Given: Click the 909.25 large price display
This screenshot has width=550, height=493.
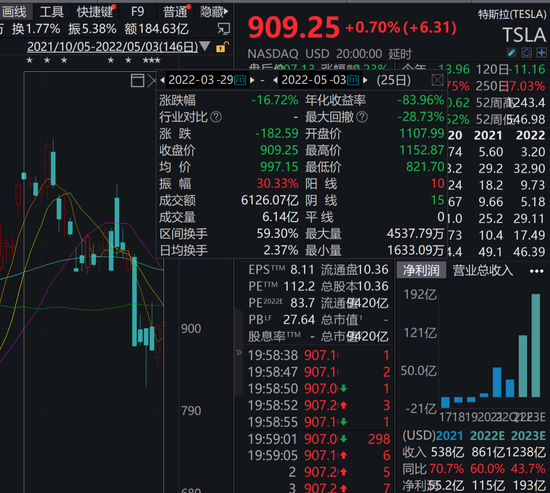Looking at the screenshot, I should pos(294,27).
